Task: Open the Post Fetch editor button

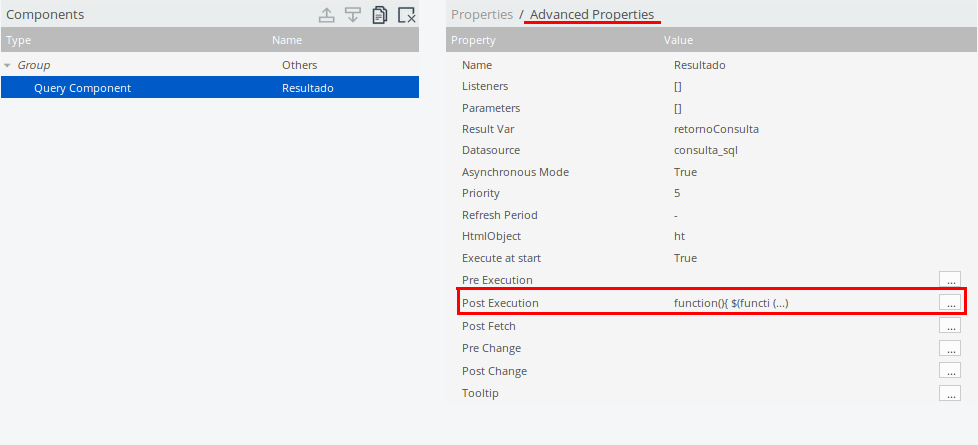Action: (950, 325)
